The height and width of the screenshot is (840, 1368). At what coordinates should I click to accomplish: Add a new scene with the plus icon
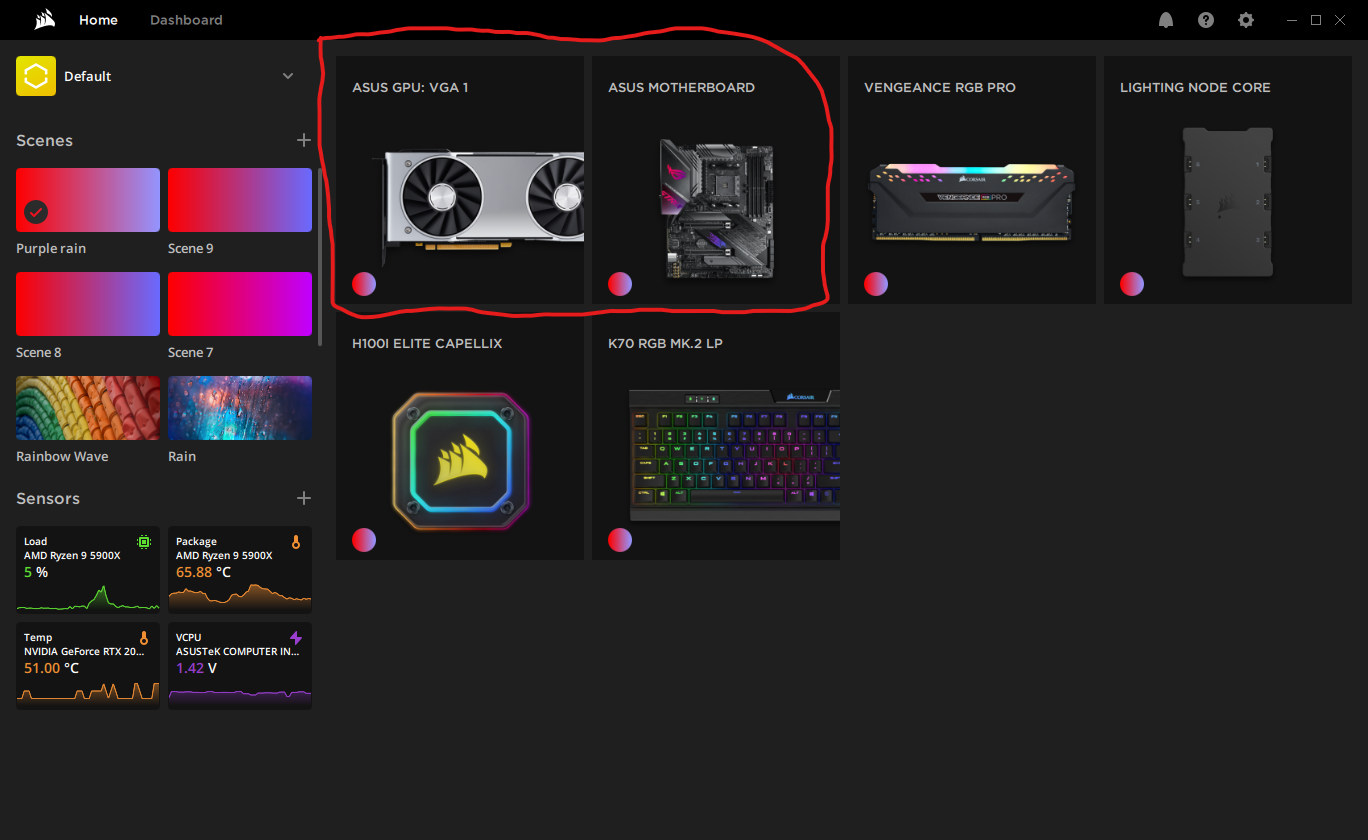point(304,140)
